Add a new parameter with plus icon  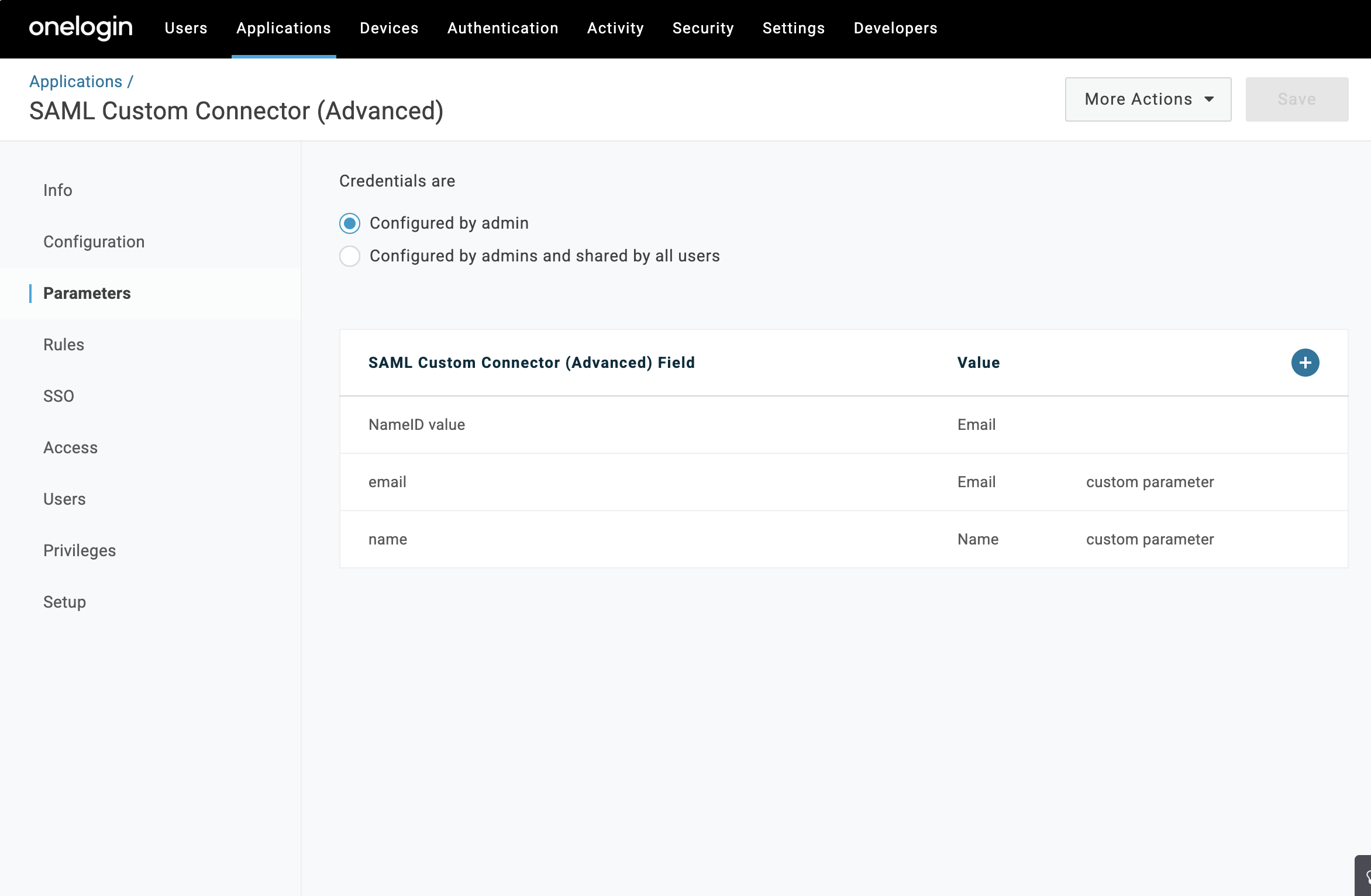click(x=1305, y=363)
